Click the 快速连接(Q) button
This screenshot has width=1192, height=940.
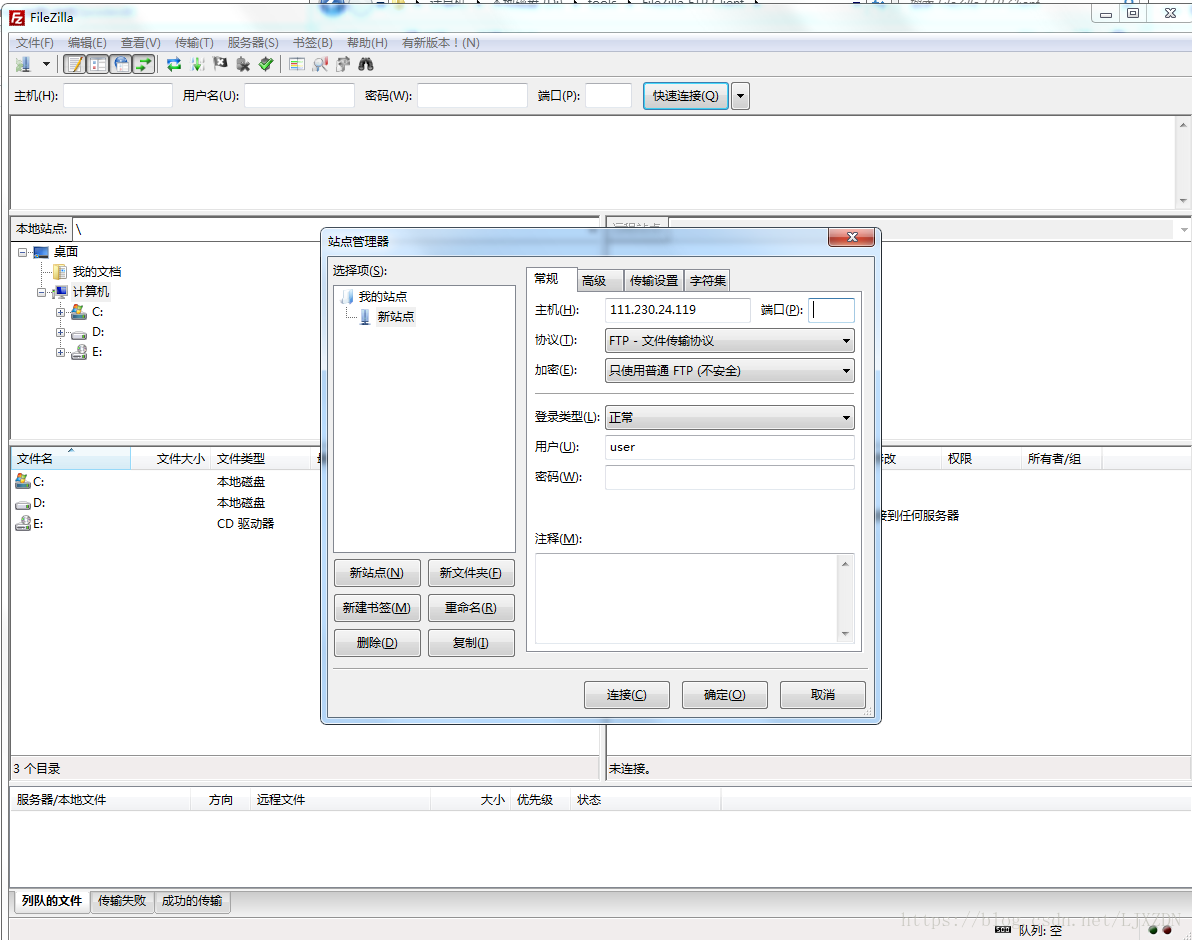(686, 96)
